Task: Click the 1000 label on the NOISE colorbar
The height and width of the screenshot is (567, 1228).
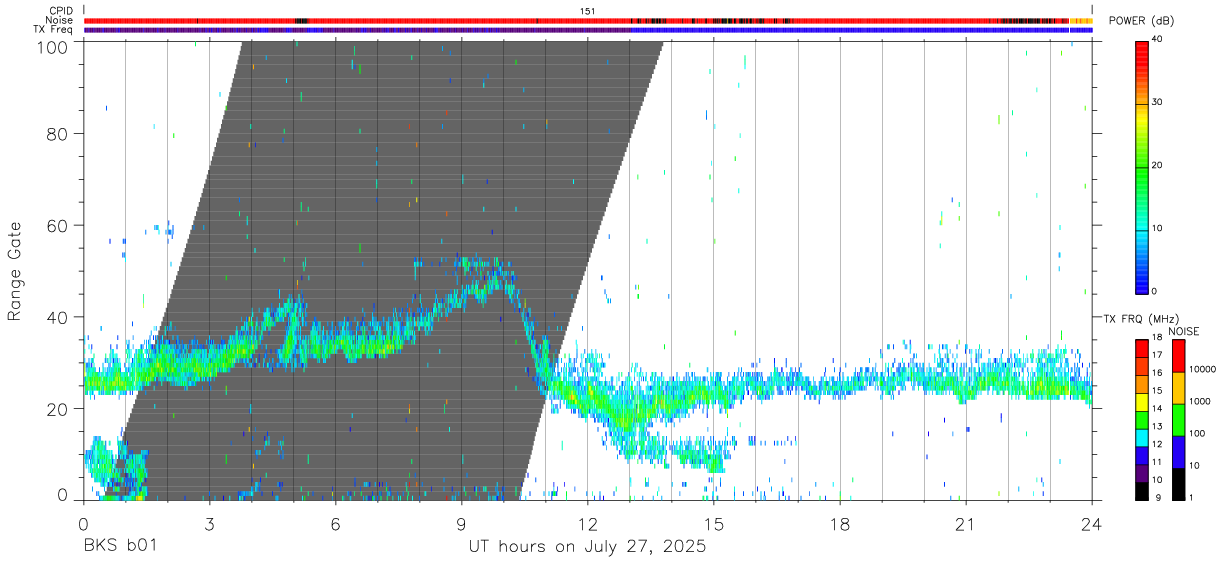Action: point(1200,401)
